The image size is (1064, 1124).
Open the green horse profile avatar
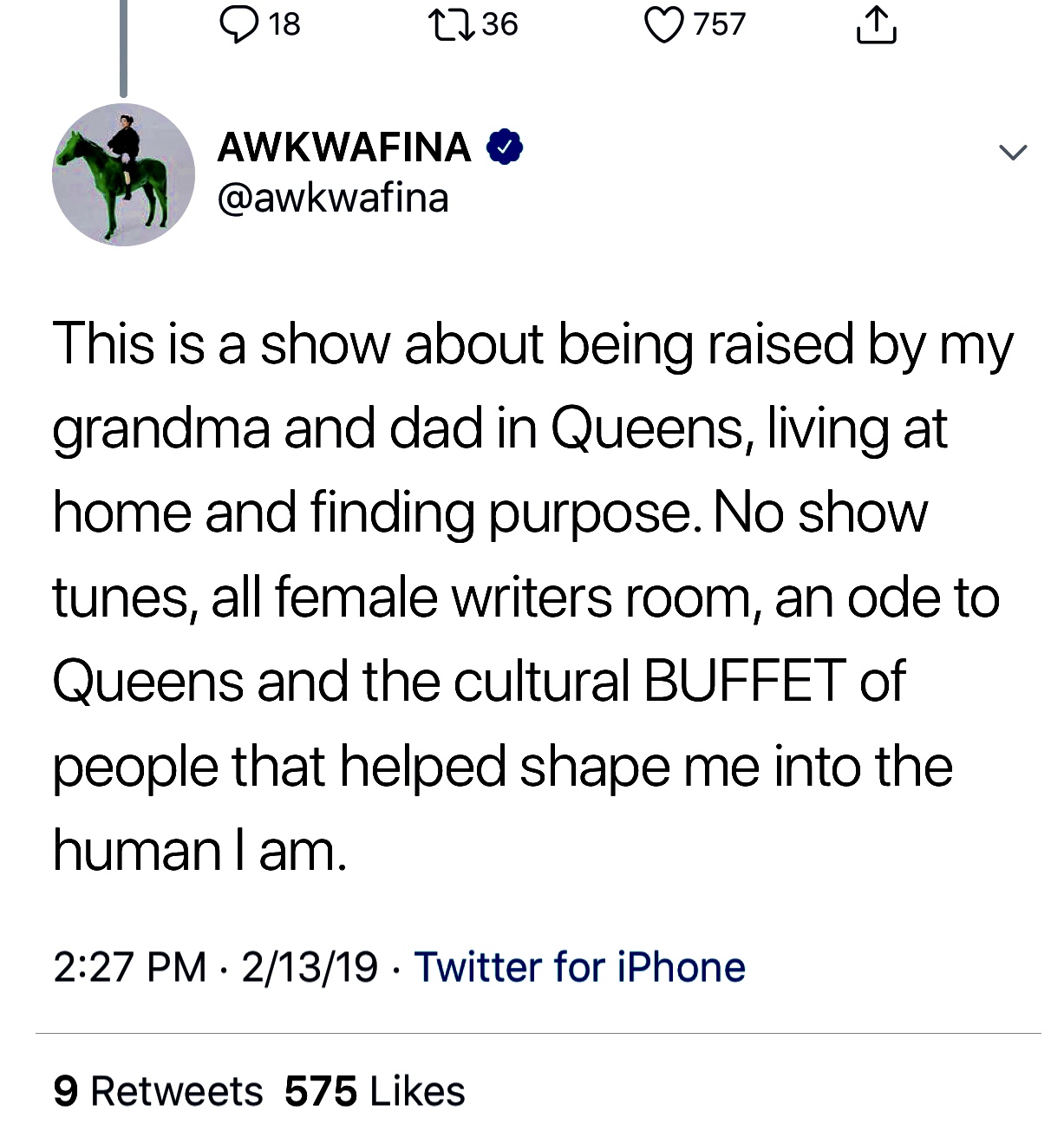[x=123, y=174]
